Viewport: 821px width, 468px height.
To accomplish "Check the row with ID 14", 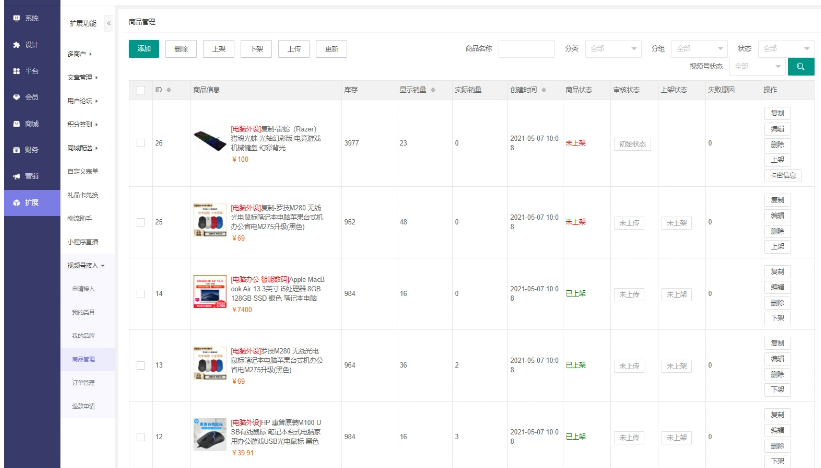I will [x=140, y=294].
